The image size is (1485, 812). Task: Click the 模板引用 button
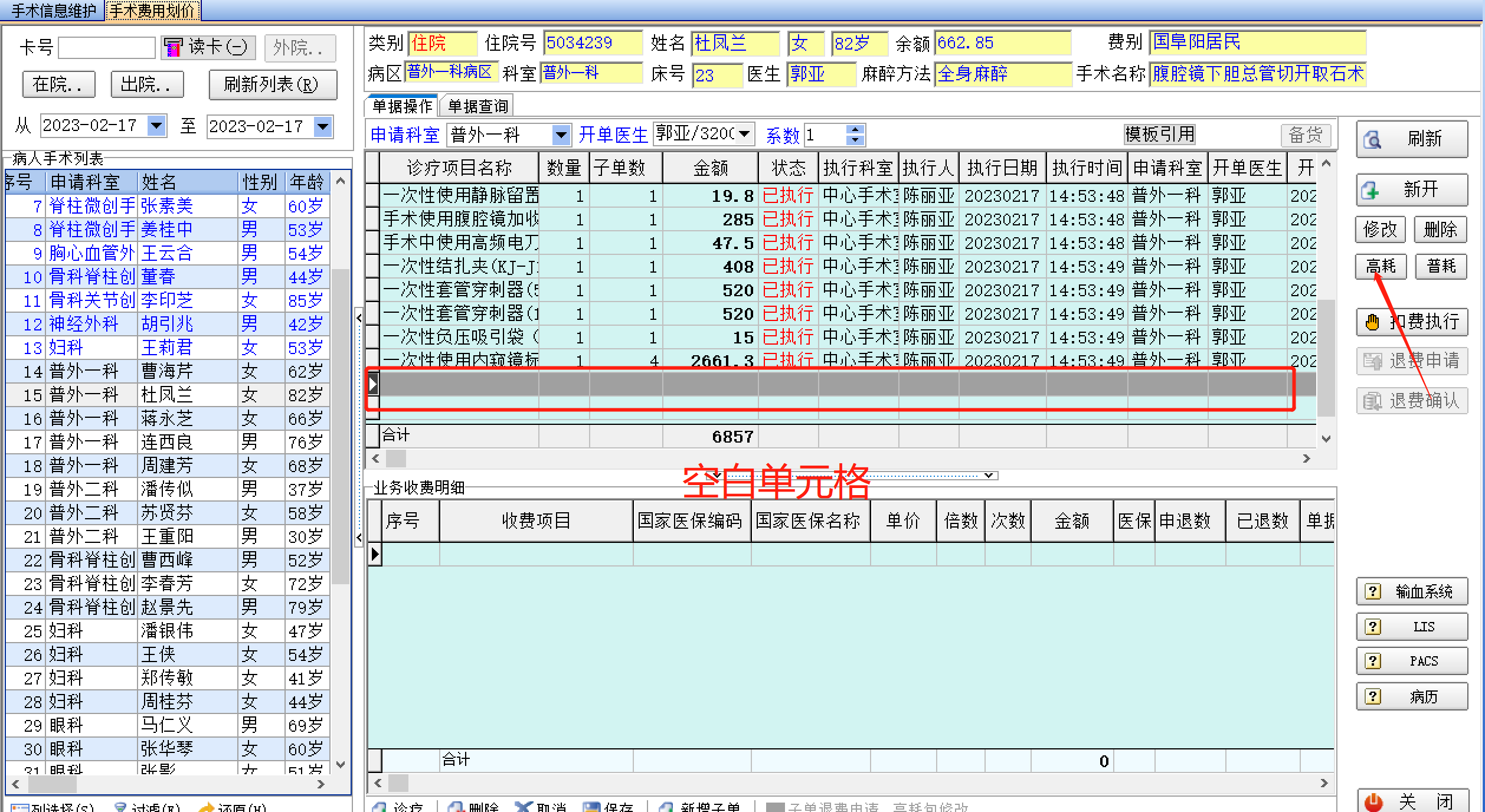pyautogui.click(x=1159, y=135)
